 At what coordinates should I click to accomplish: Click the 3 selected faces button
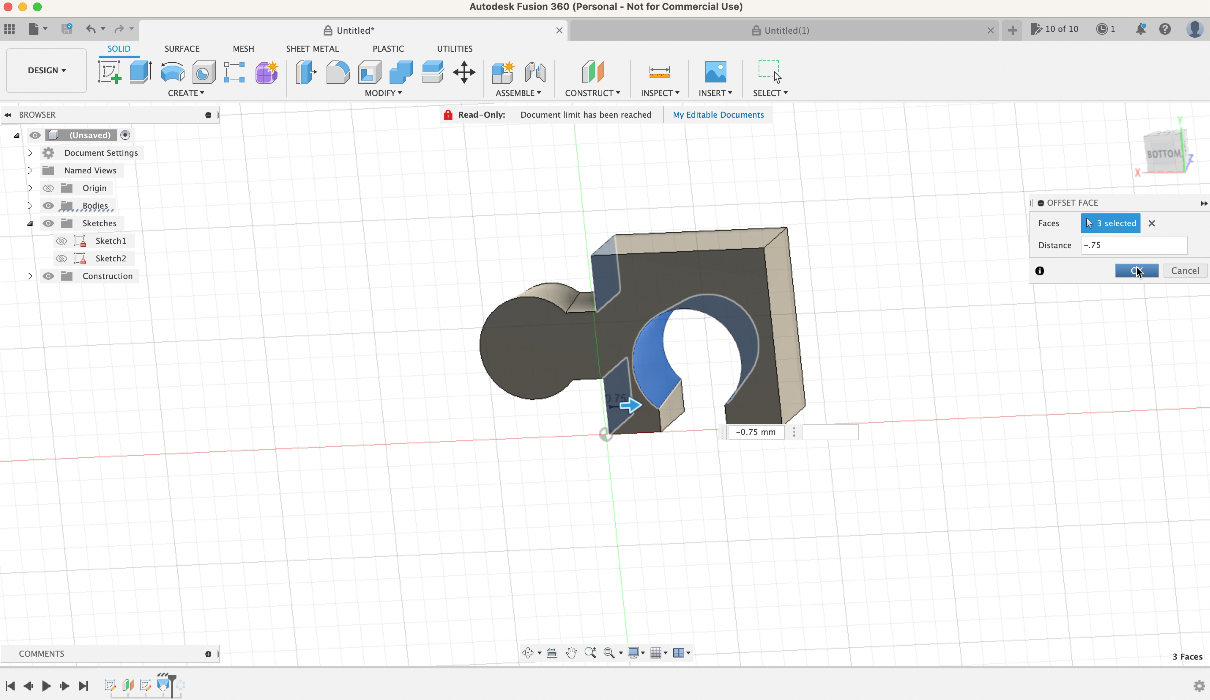coord(1110,224)
